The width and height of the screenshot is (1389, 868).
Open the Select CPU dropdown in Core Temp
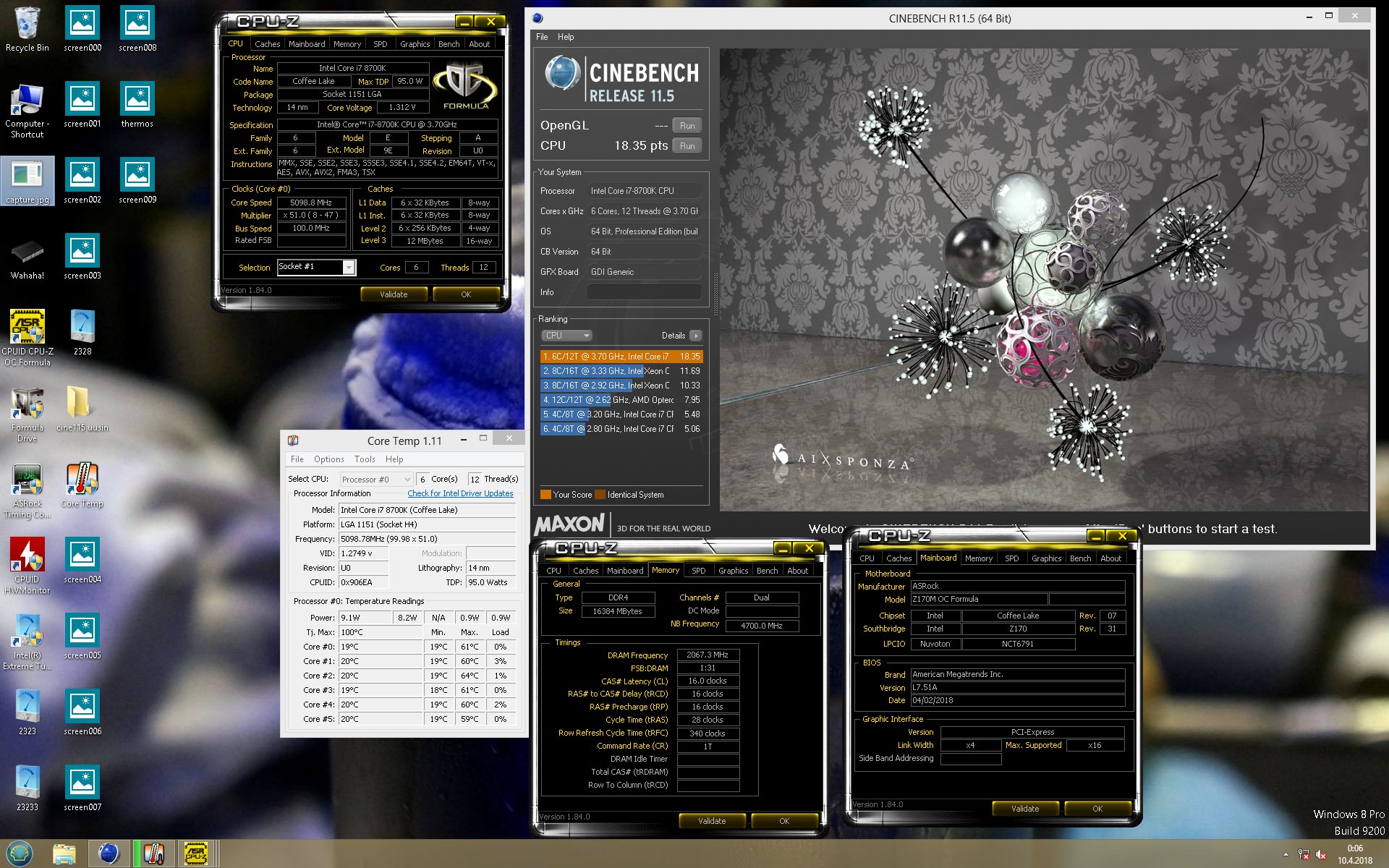(x=375, y=479)
